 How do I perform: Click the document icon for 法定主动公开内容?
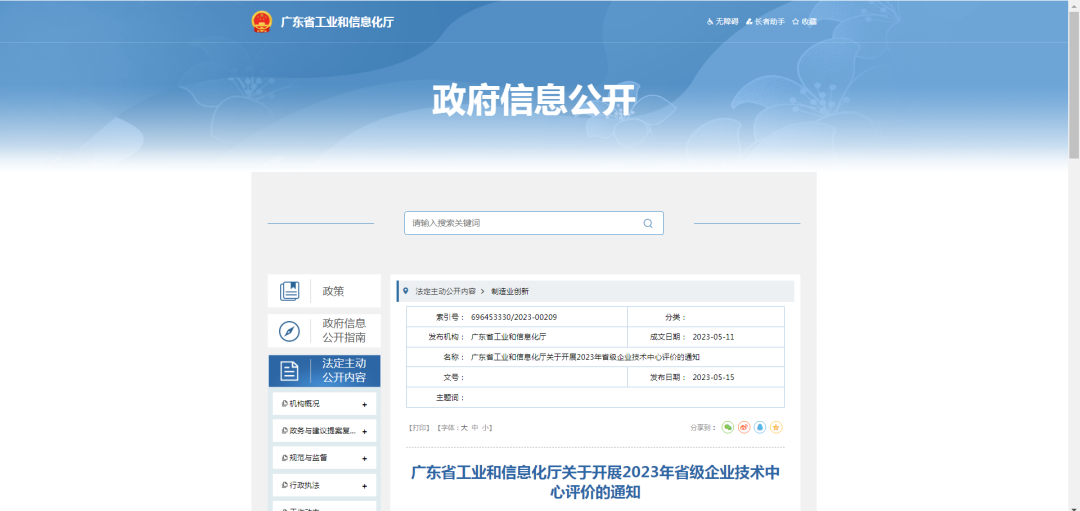(x=289, y=371)
